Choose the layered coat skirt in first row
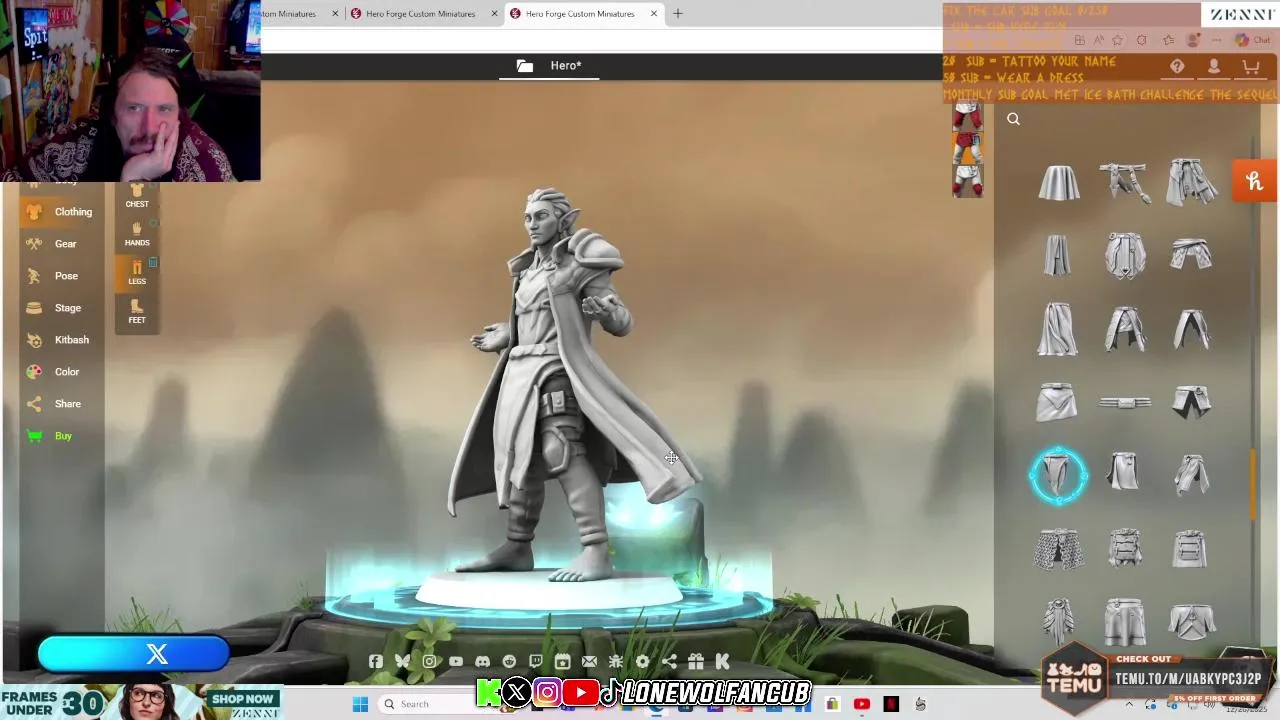Screen dimensions: 1280x720 coord(1191,183)
